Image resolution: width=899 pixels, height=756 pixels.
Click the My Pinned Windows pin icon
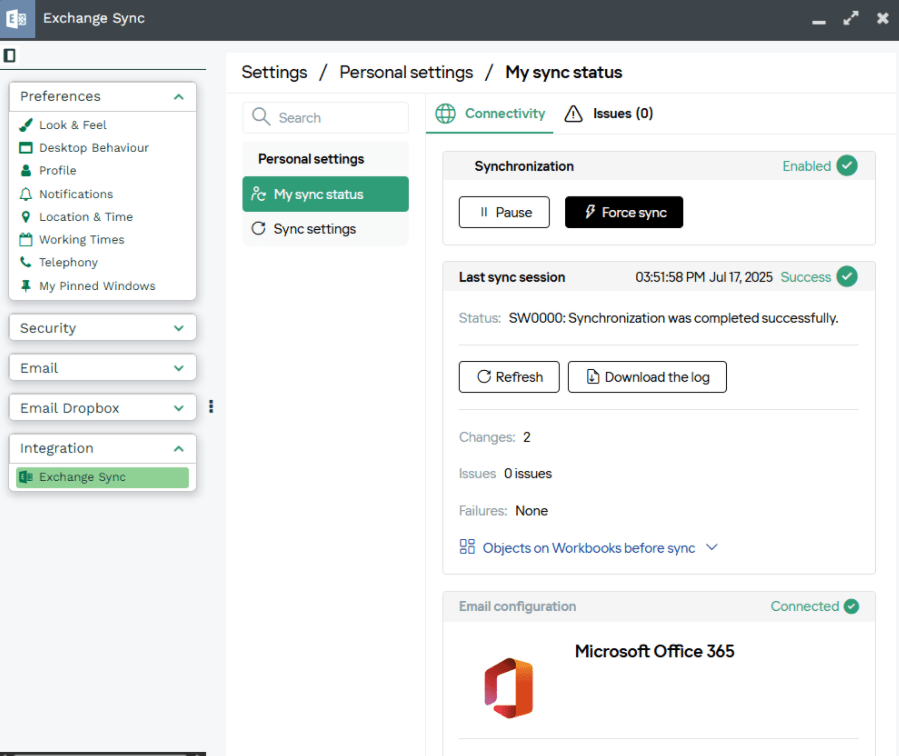(x=26, y=285)
